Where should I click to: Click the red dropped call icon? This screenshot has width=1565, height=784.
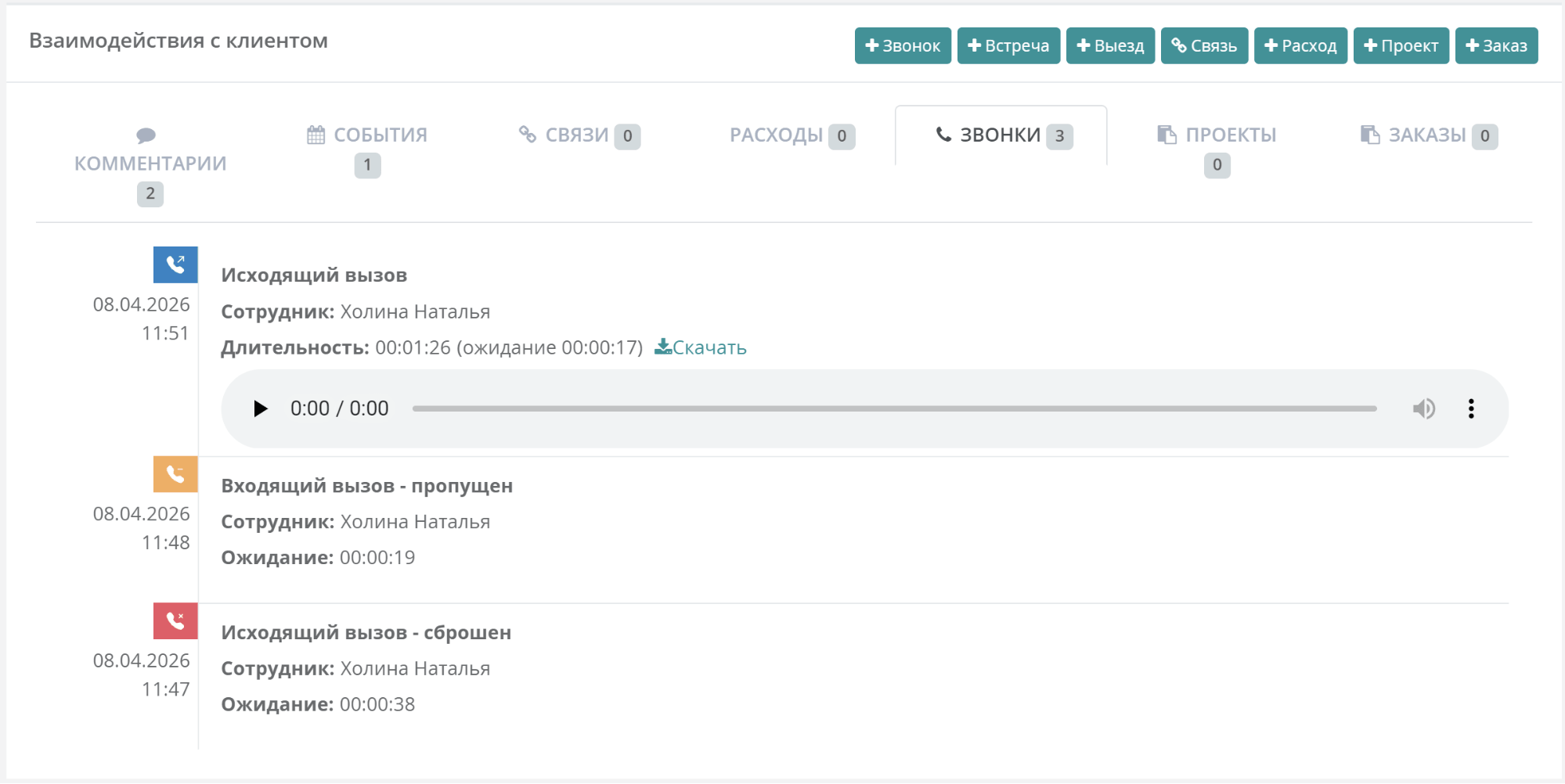[175, 621]
